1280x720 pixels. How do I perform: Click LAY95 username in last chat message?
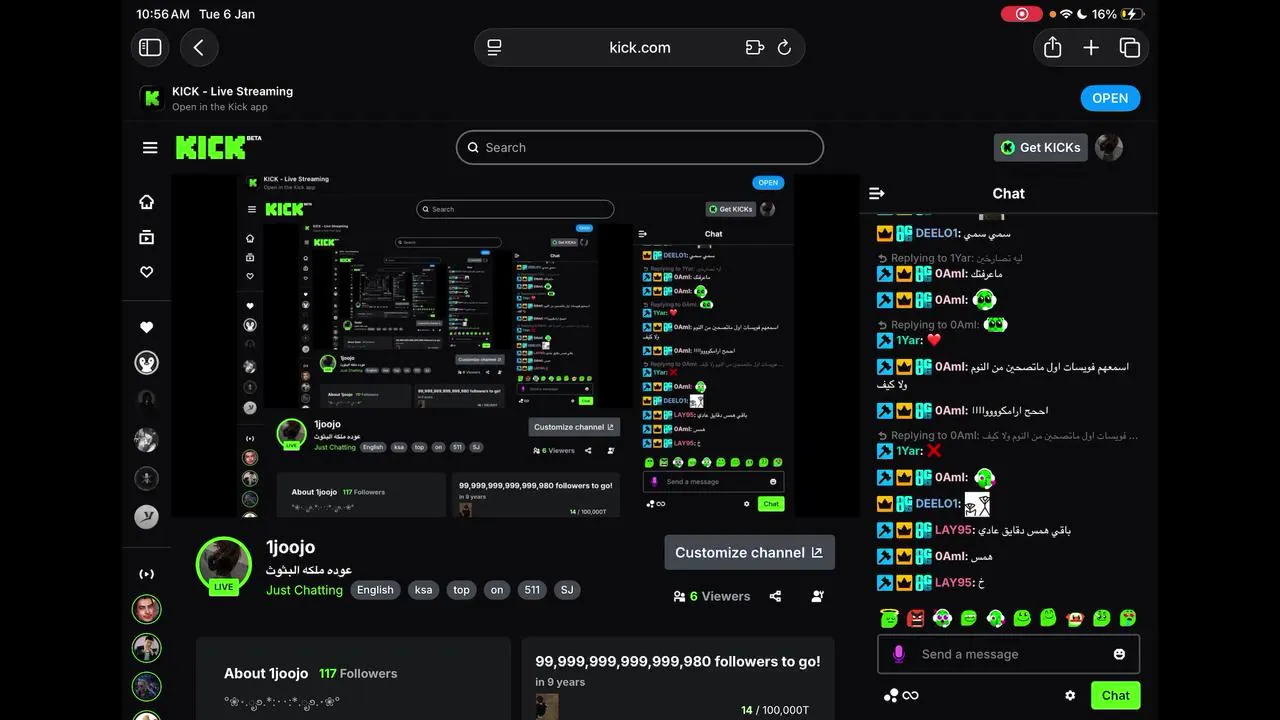pos(952,582)
